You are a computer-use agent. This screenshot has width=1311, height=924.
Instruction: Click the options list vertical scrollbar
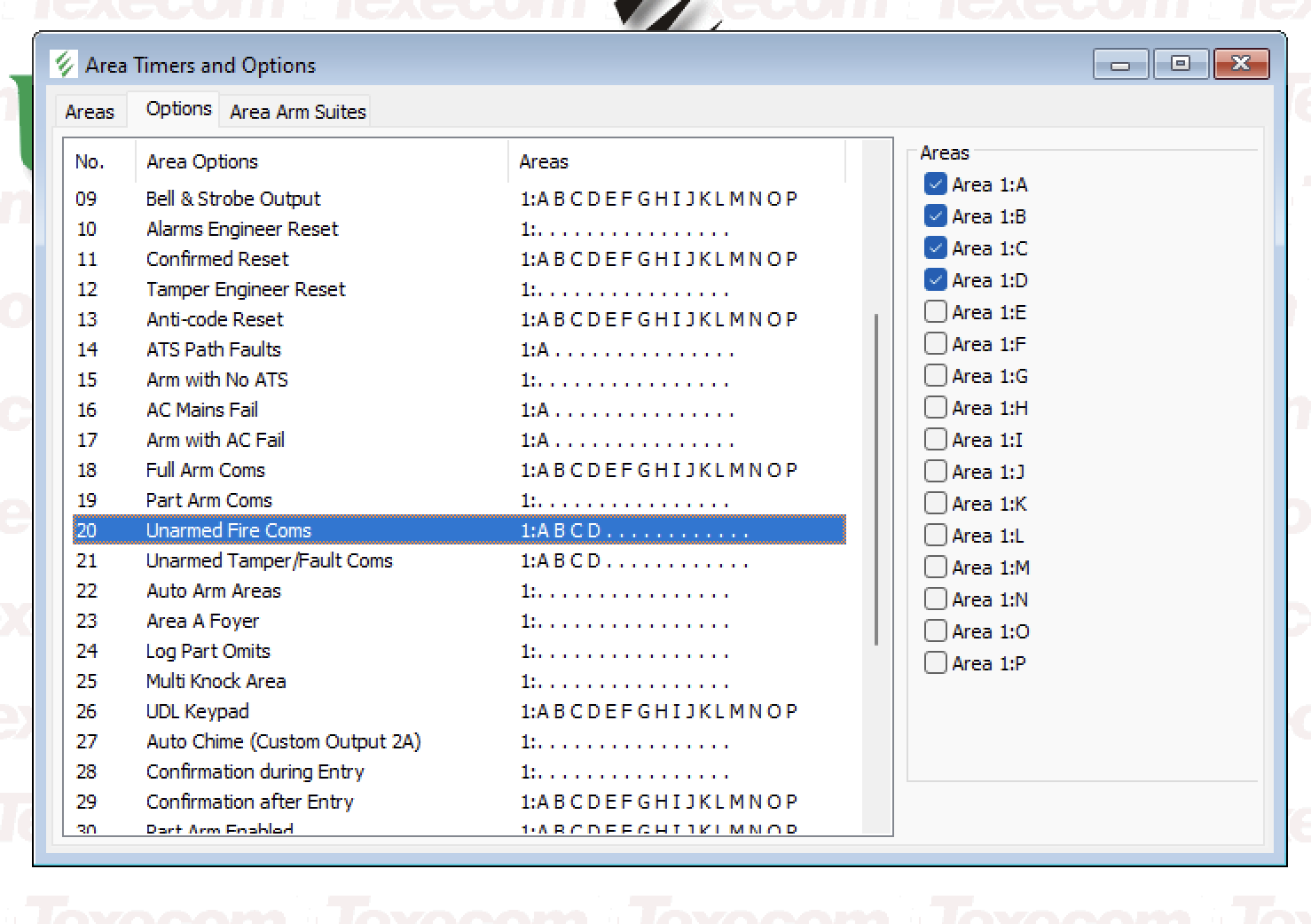876,479
